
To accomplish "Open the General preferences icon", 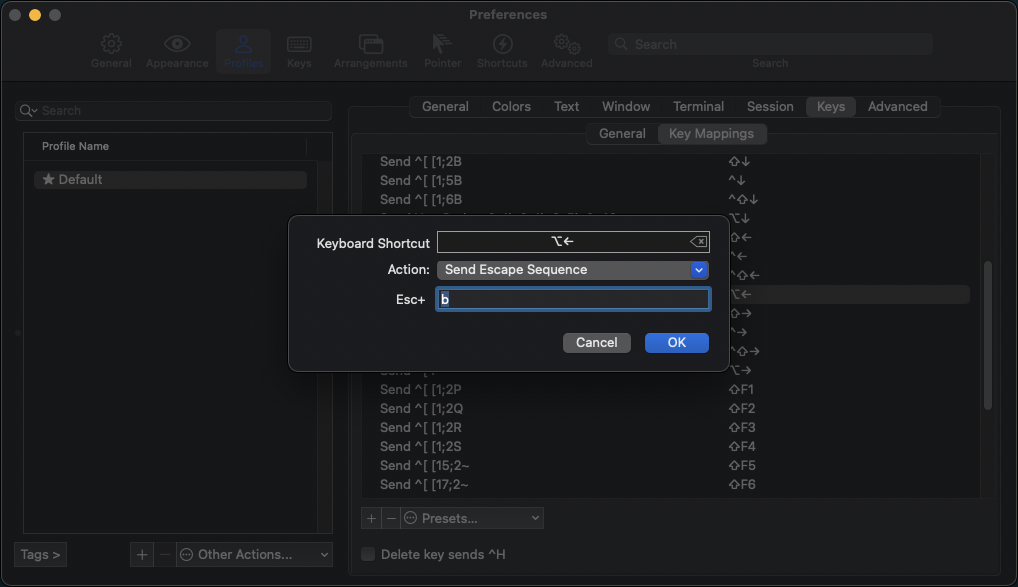I will click(111, 51).
